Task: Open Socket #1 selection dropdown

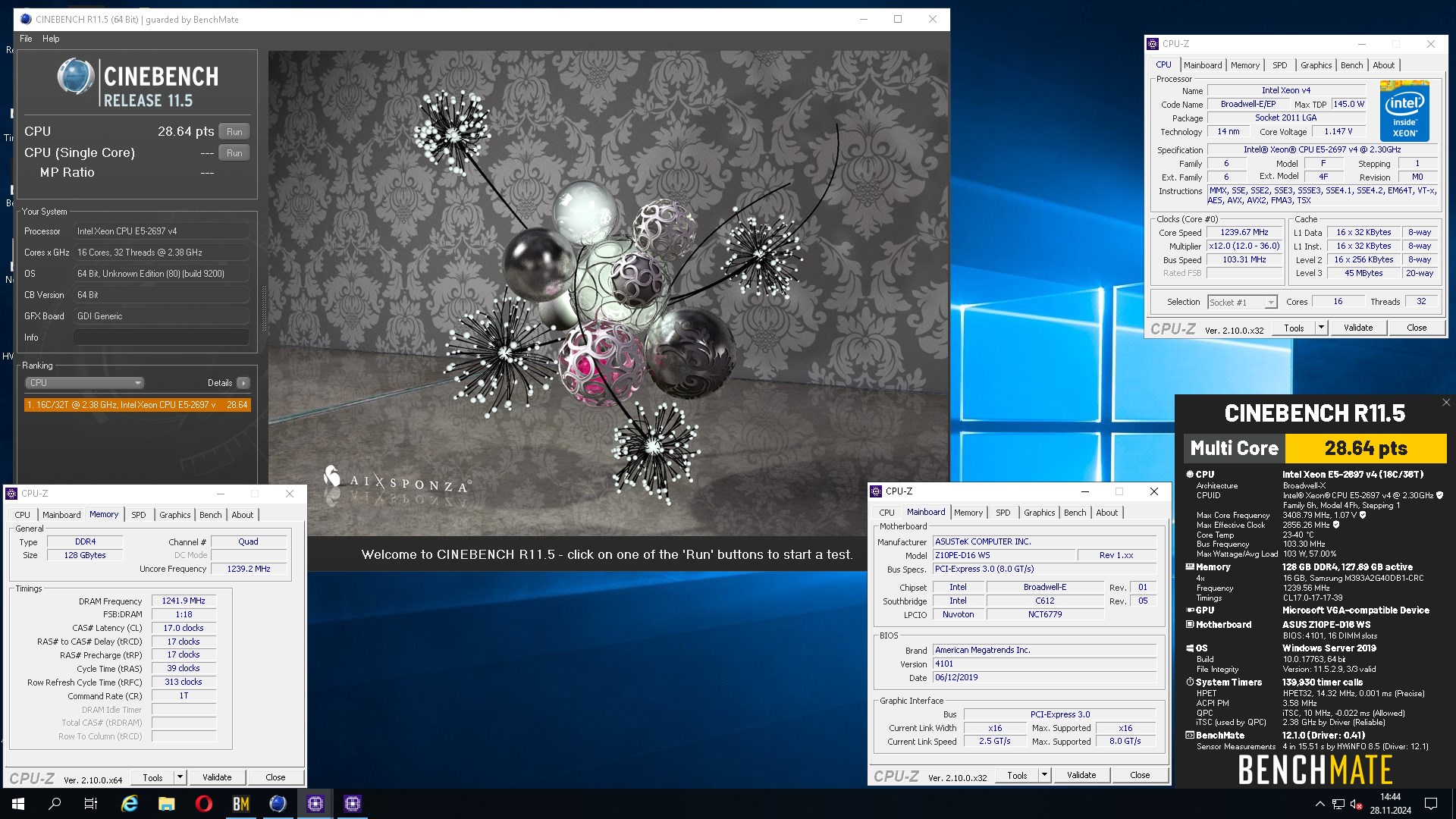Action: click(x=1242, y=303)
